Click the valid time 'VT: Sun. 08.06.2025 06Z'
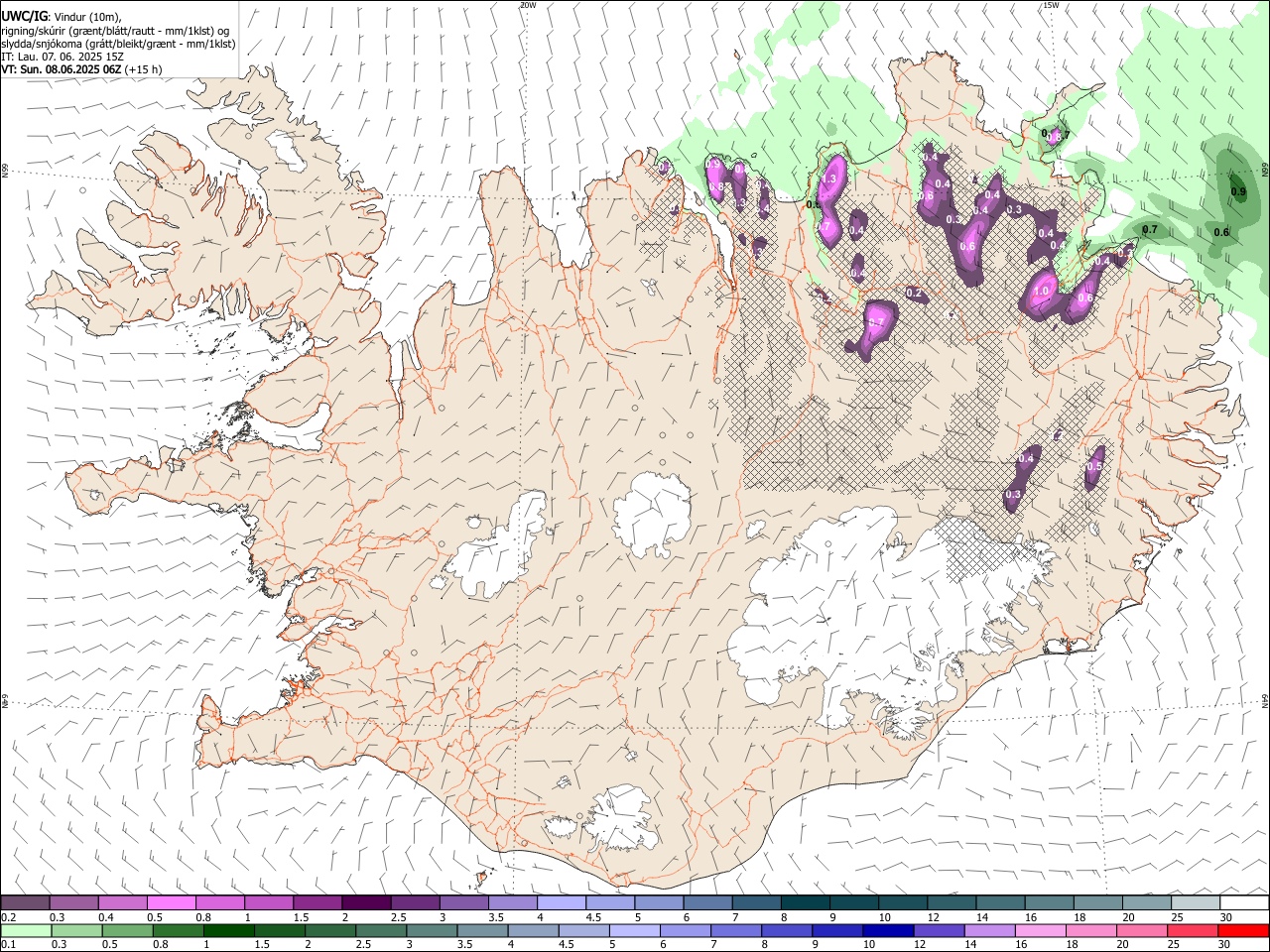Viewport: 1270px width, 952px height. [x=62, y=69]
